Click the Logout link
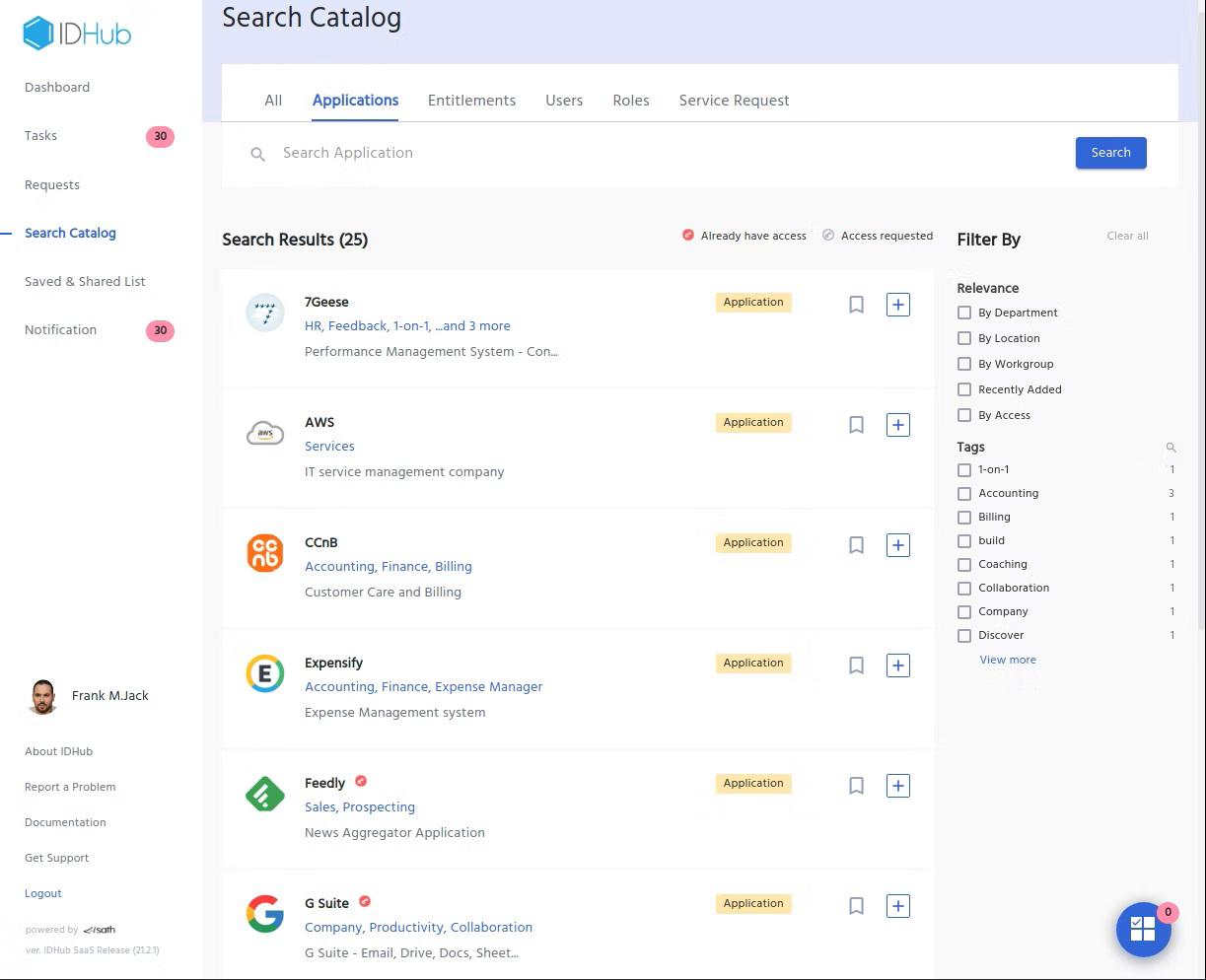This screenshot has height=980, width=1206. coord(43,893)
